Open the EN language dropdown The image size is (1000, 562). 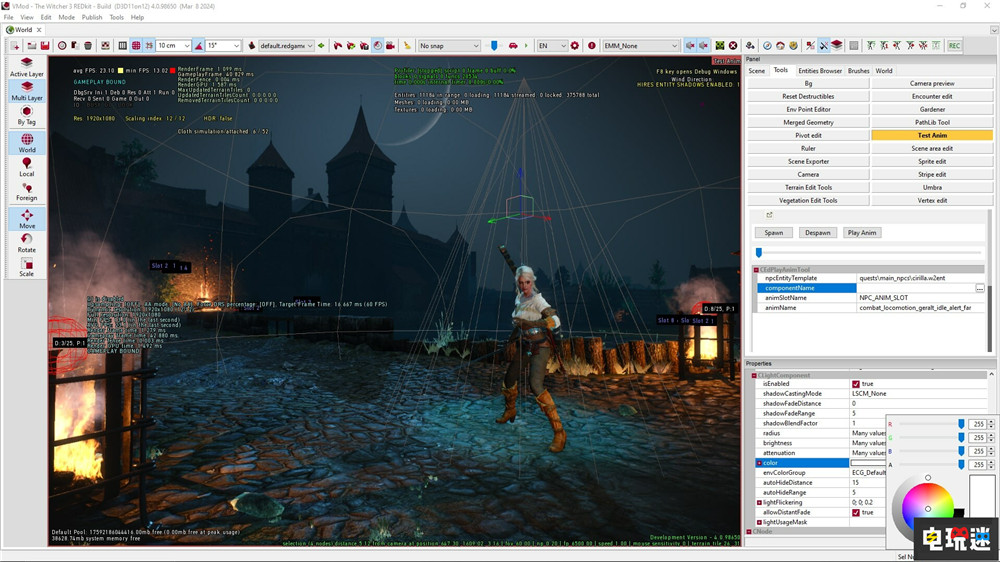[552, 46]
